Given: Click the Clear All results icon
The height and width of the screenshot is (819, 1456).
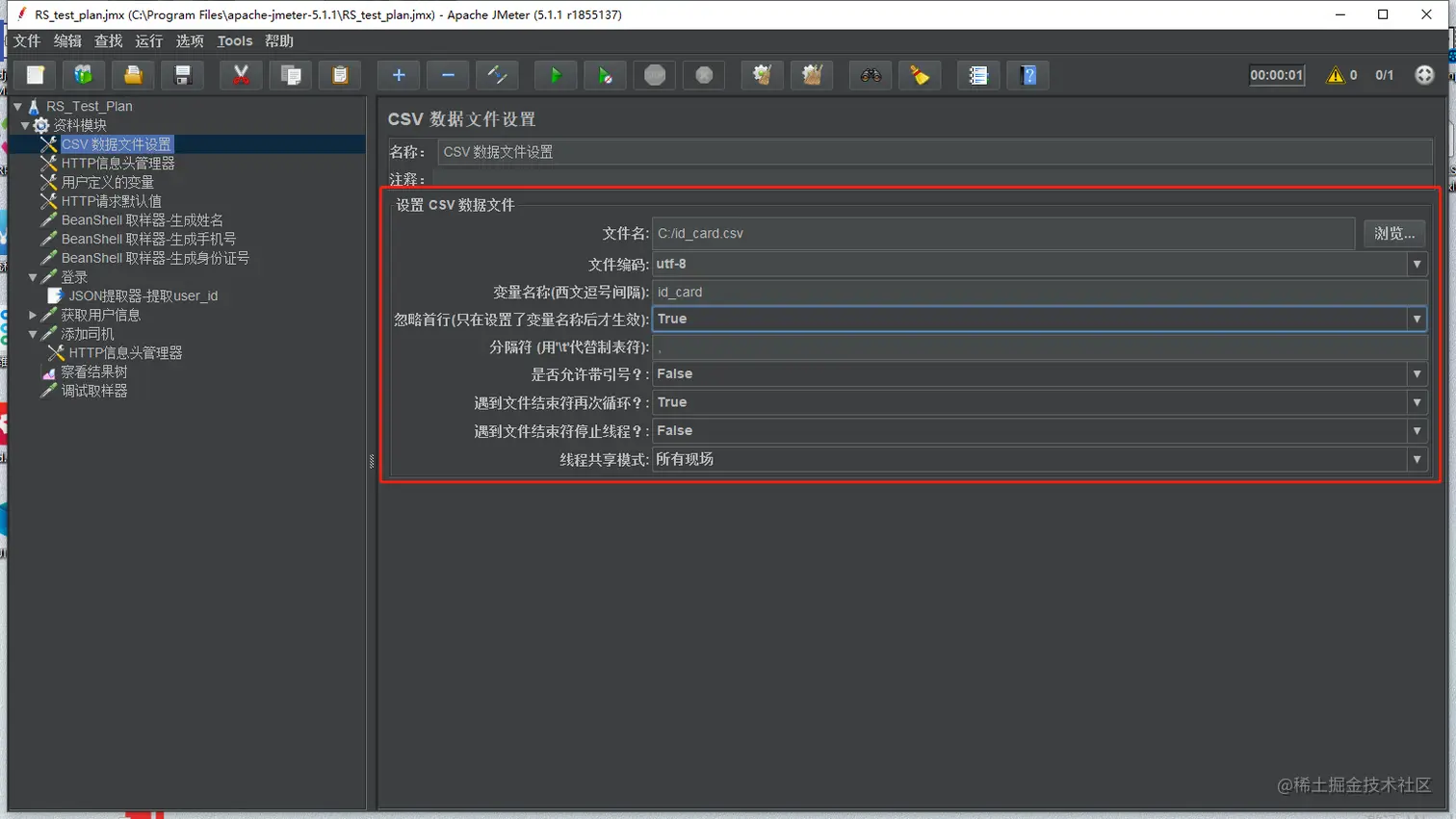Looking at the screenshot, I should tap(812, 75).
